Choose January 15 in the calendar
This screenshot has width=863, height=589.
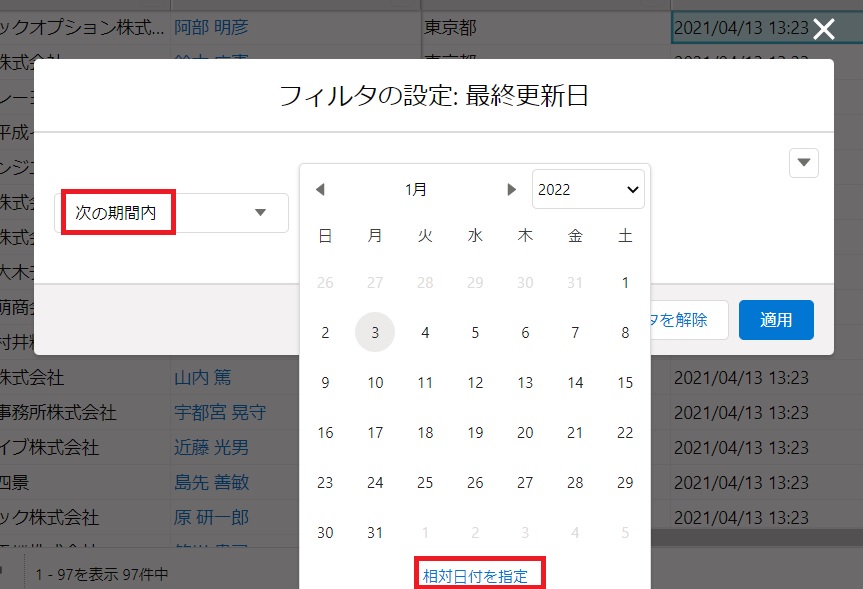tap(625, 383)
